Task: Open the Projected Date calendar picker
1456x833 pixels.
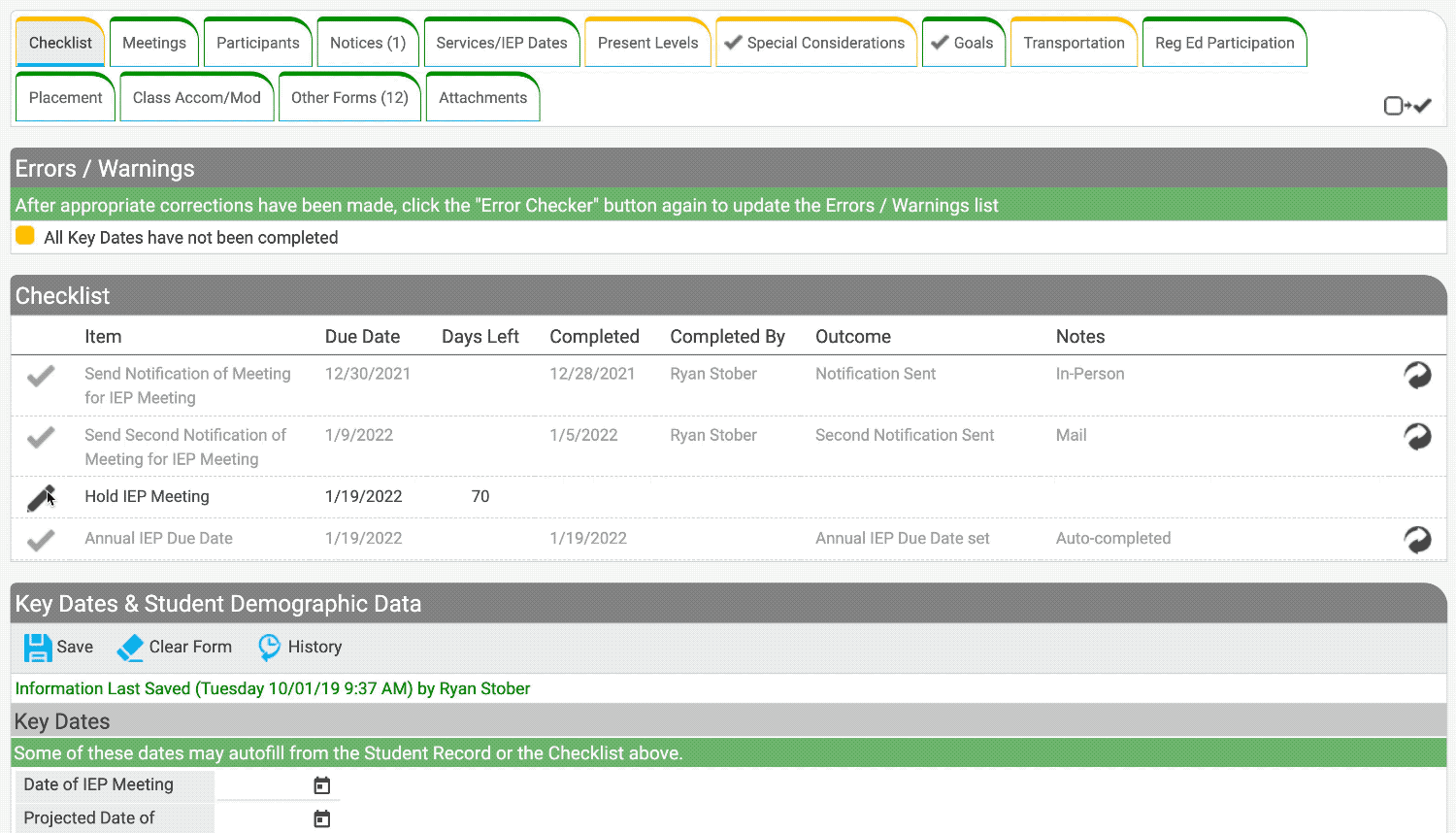Action: coord(322,818)
